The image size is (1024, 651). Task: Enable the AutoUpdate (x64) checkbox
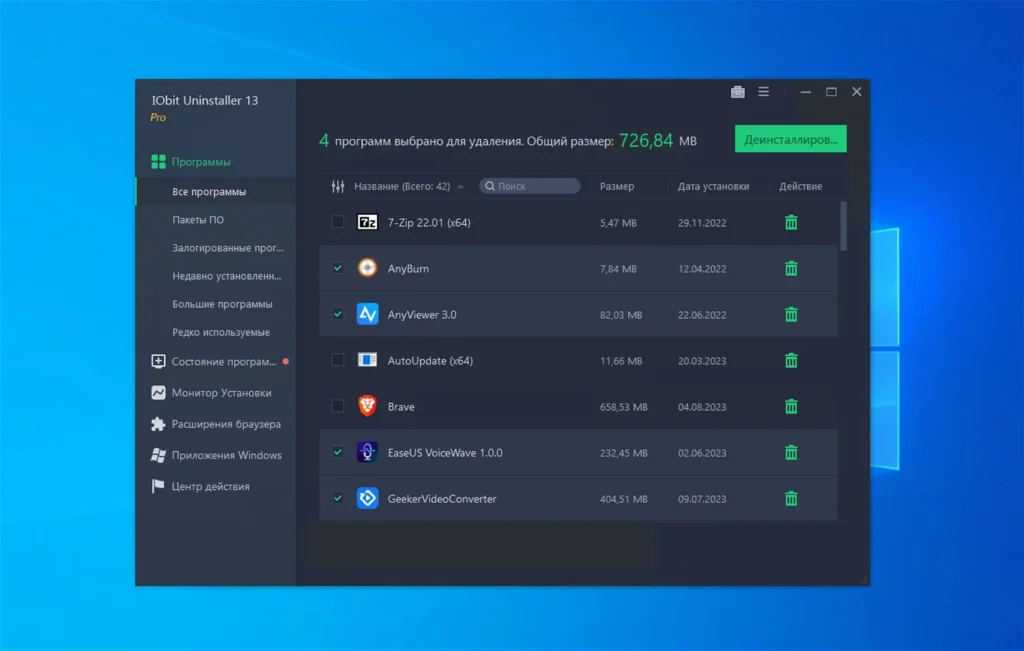338,360
